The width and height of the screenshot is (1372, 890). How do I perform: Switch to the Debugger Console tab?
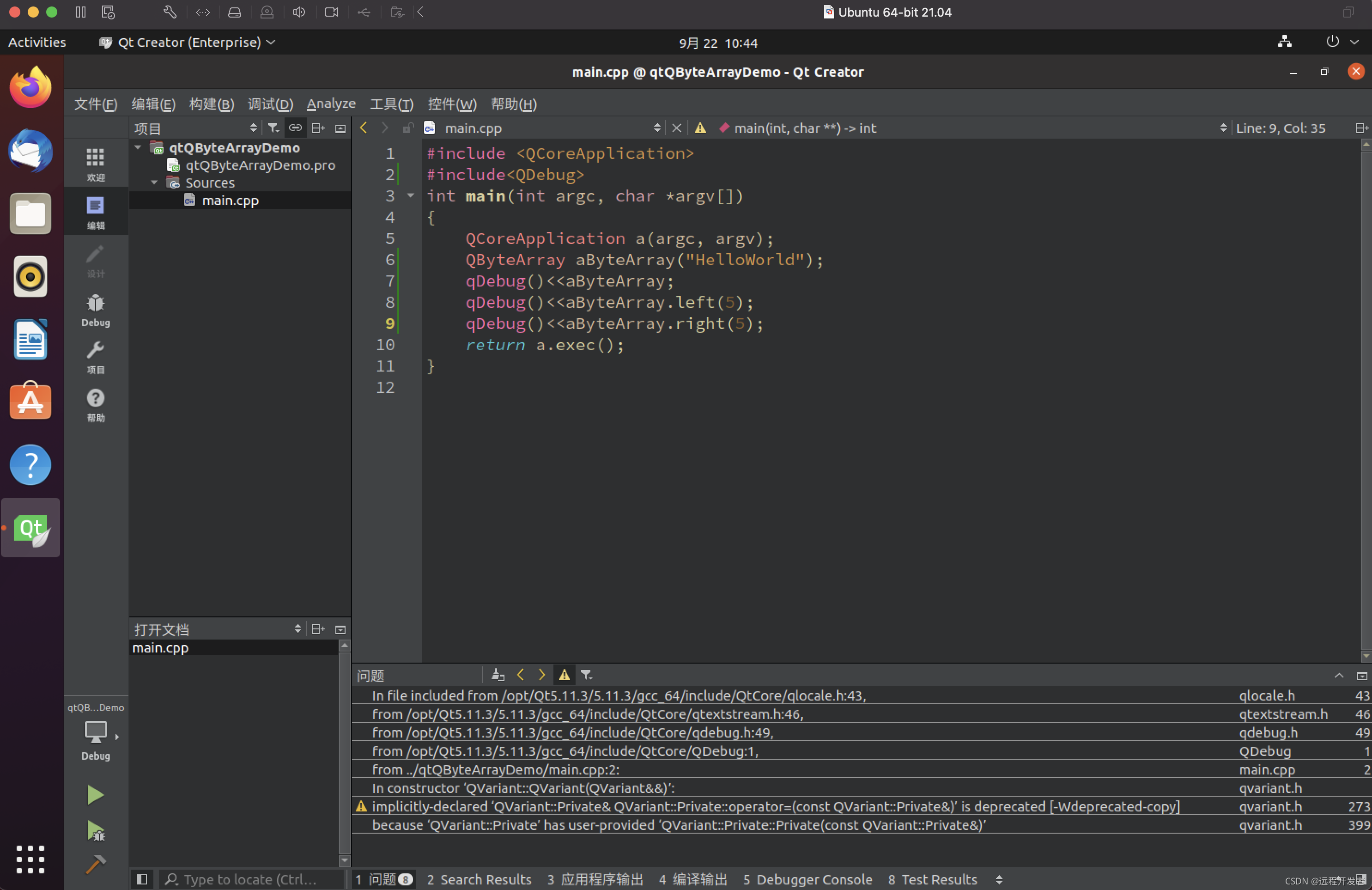[x=807, y=880]
